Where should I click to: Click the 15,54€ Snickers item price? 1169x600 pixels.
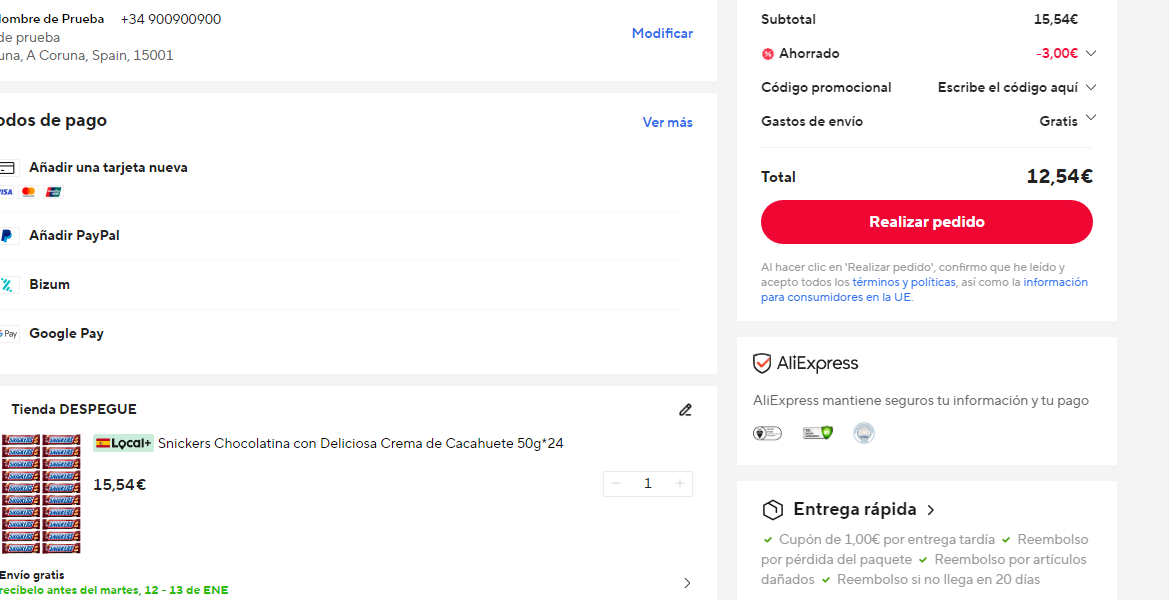pos(119,484)
